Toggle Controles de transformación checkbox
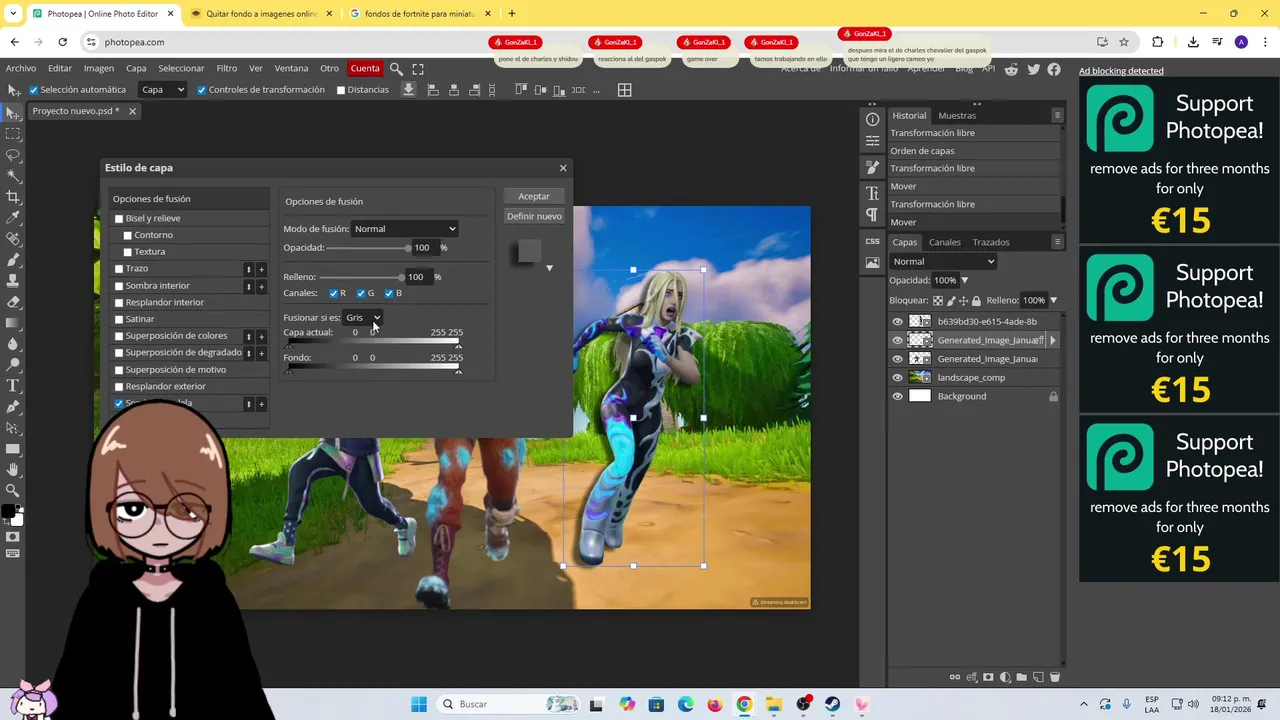 pos(202,90)
